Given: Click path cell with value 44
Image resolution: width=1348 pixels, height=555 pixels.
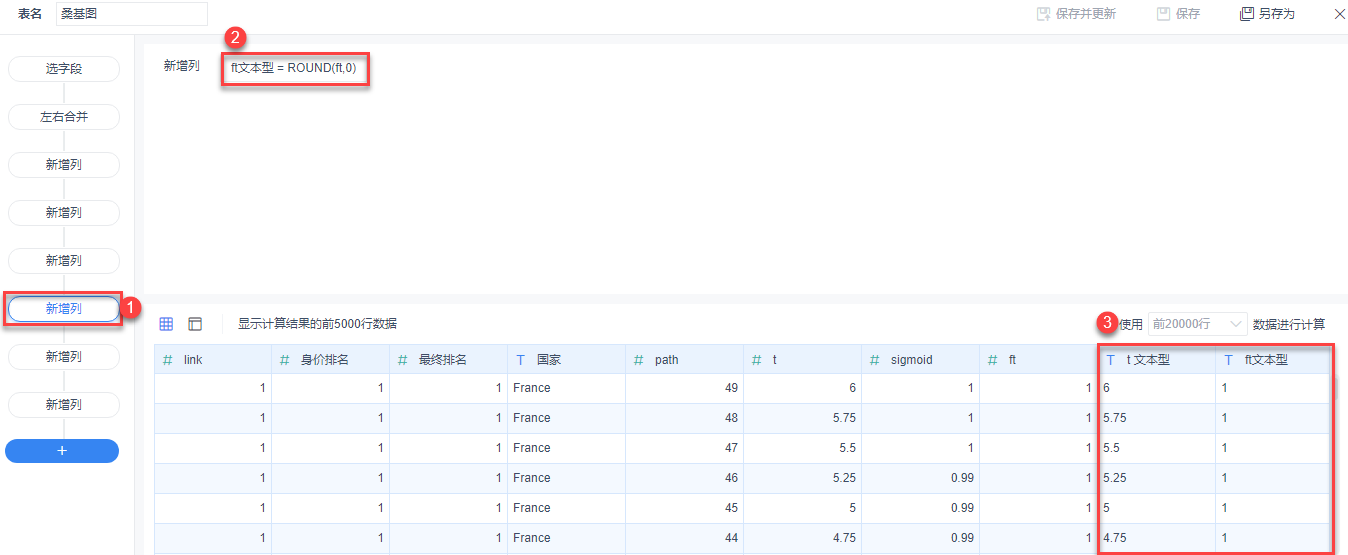Looking at the screenshot, I should [x=684, y=538].
